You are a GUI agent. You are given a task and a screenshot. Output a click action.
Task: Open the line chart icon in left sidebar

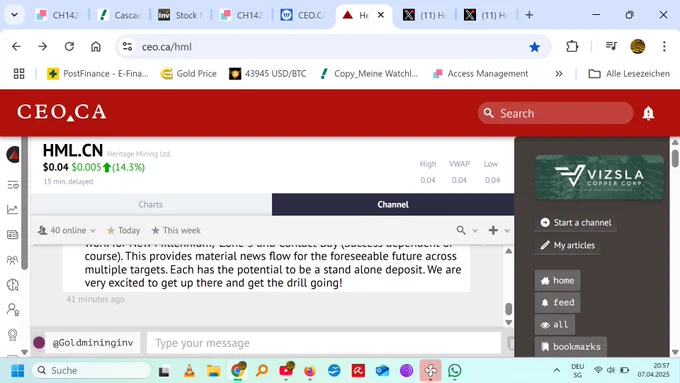[13, 210]
